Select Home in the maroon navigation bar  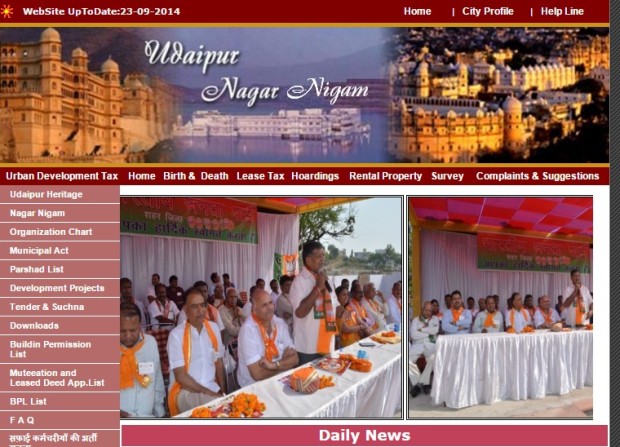click(142, 176)
